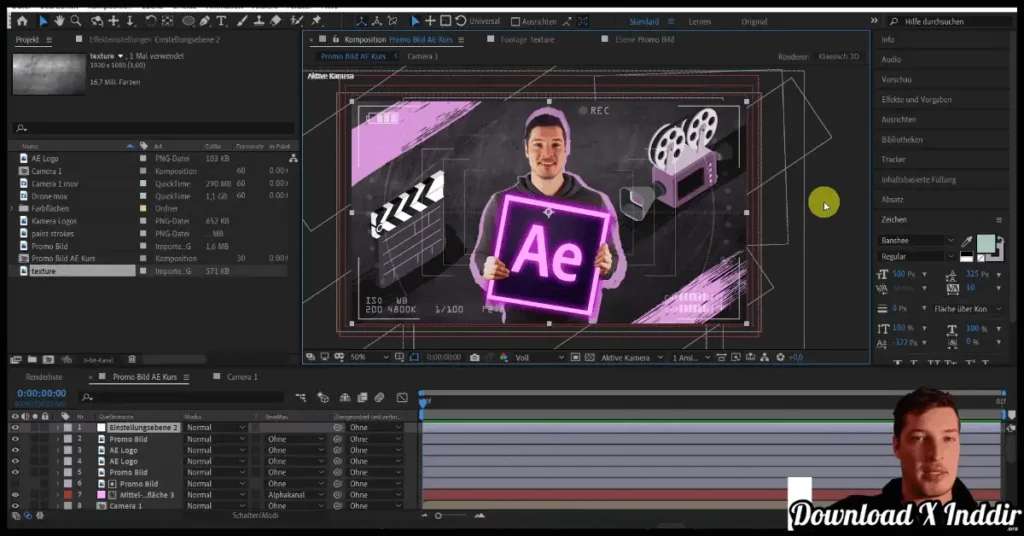The image size is (1024, 536).
Task: Toggle the Ausrichten snapping checkbox
Action: coord(515,22)
